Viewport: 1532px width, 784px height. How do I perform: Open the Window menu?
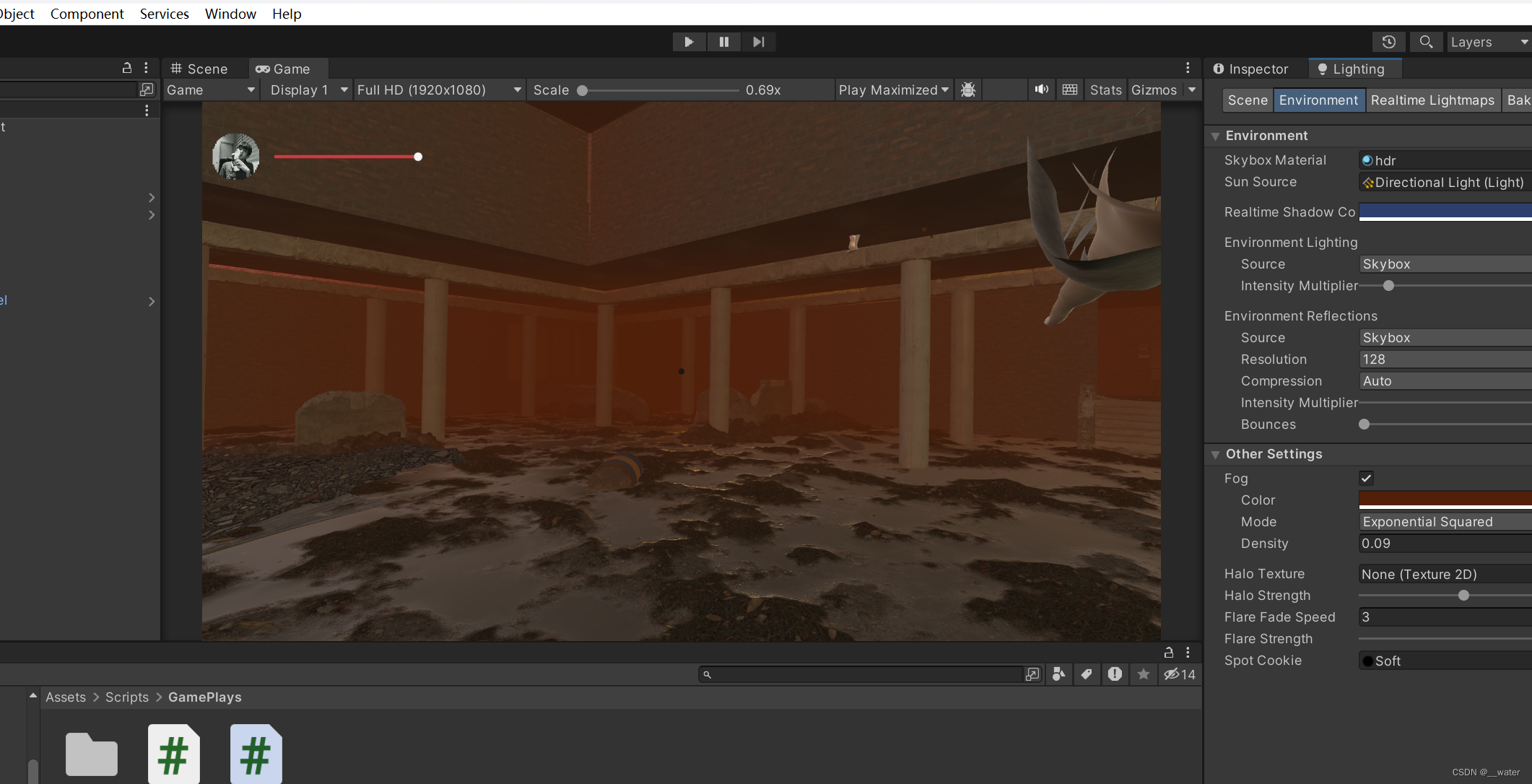click(x=230, y=14)
